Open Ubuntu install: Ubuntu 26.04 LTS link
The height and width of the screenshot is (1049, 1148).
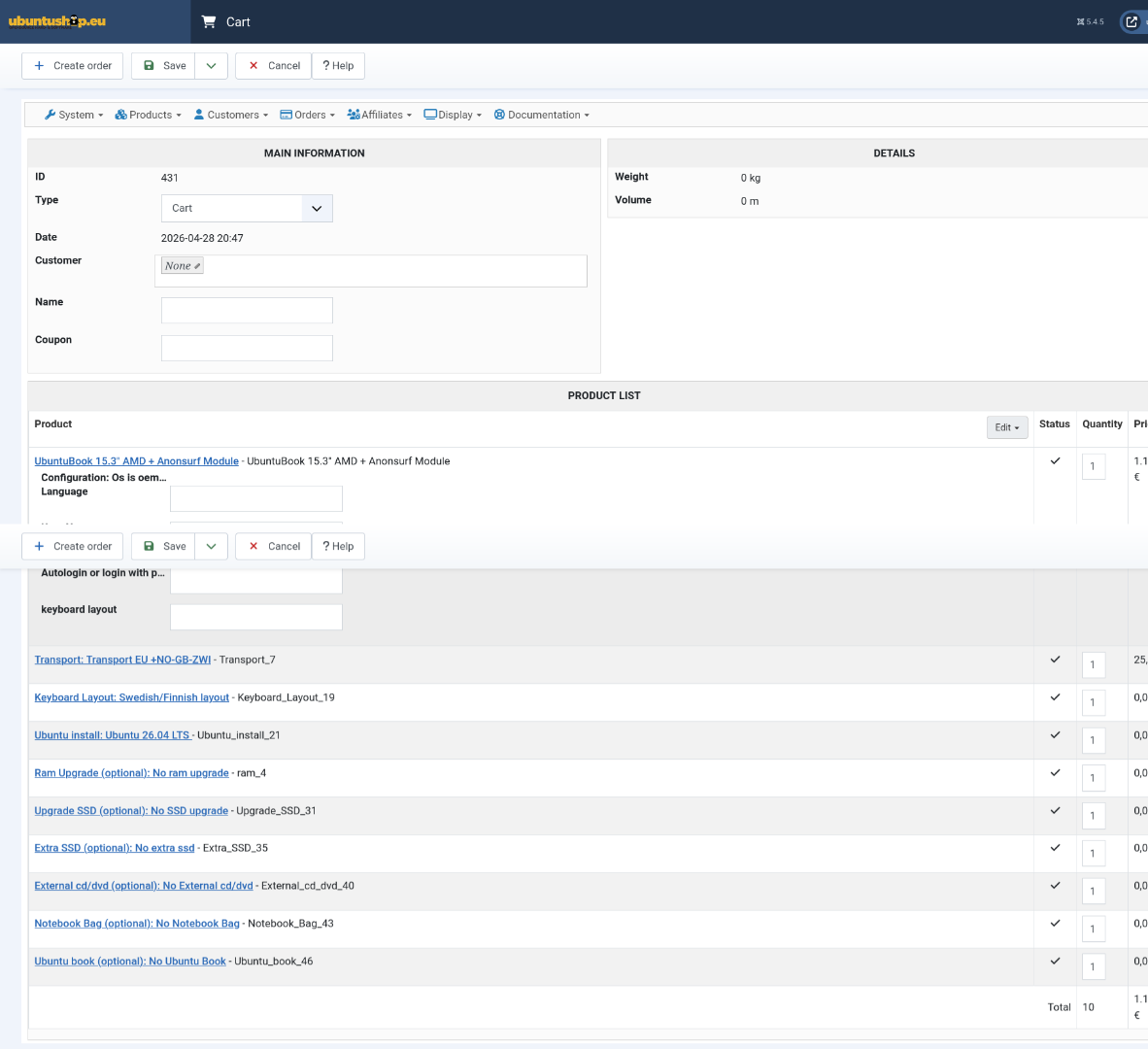click(114, 735)
